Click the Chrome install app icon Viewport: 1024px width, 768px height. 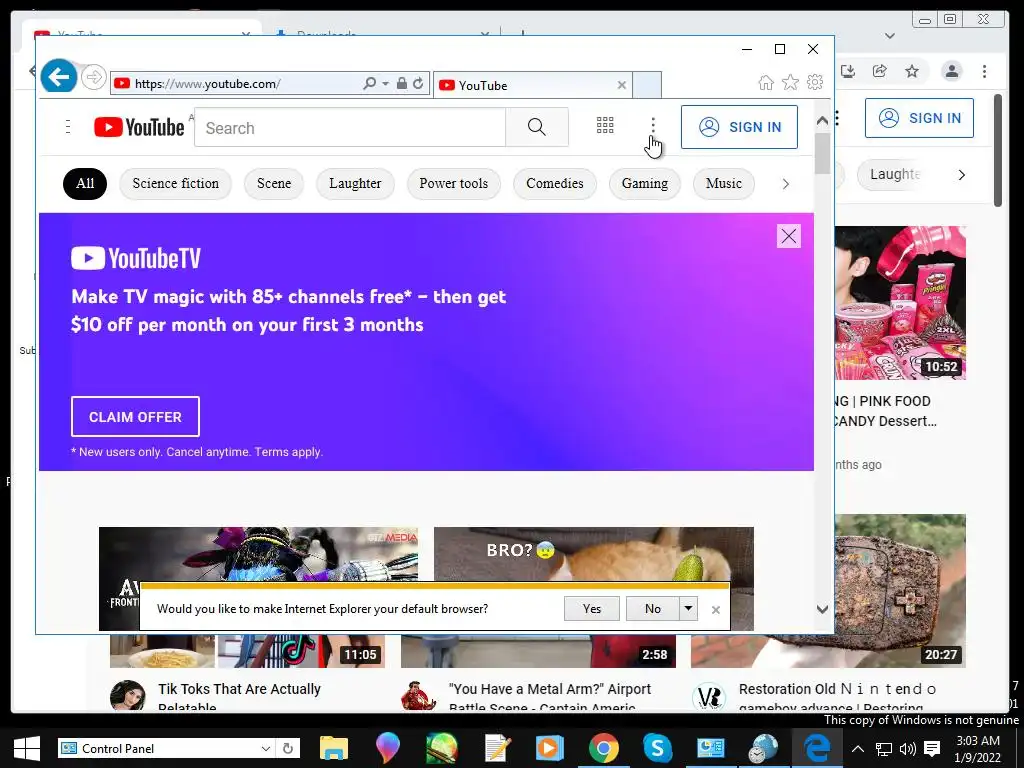pos(848,71)
